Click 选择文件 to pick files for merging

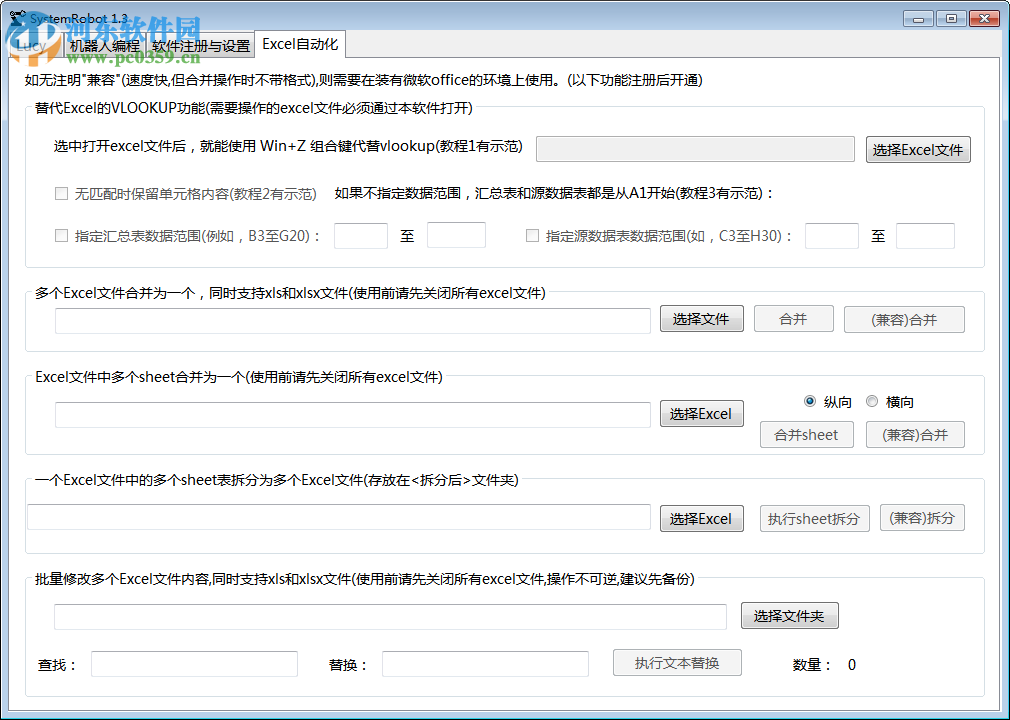[701, 318]
